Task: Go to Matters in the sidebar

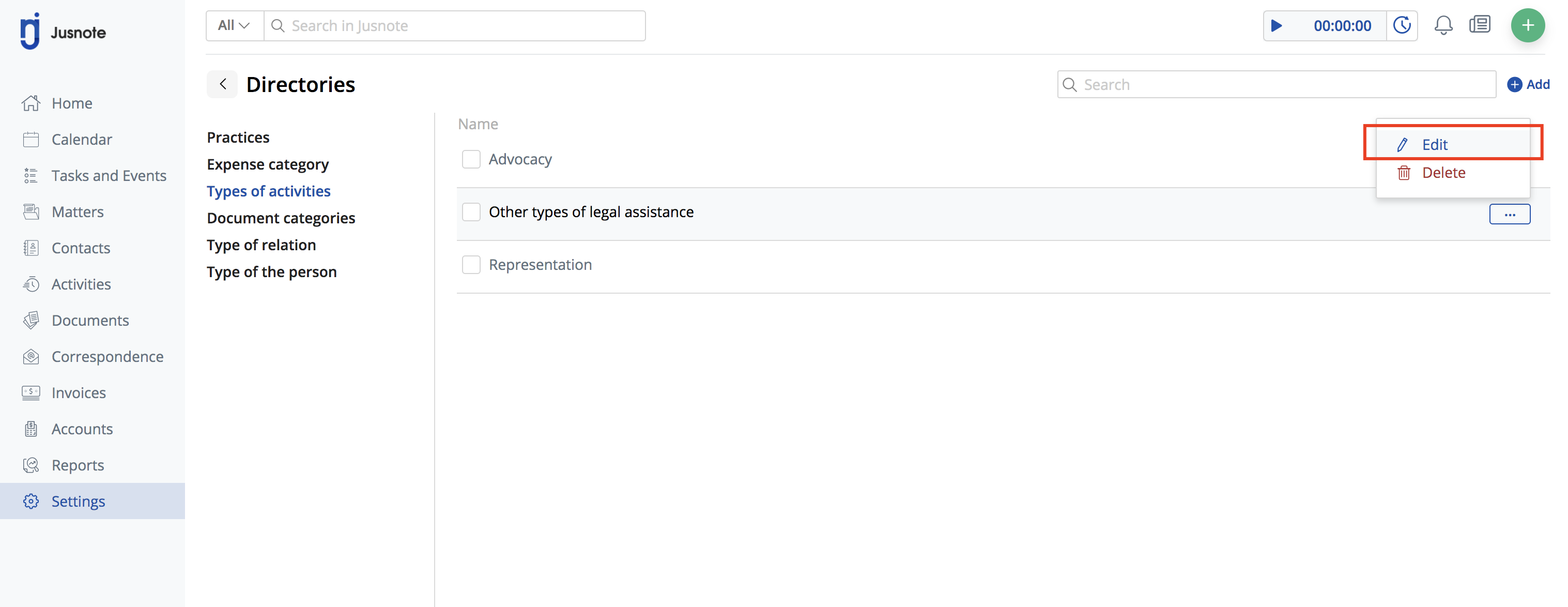Action: click(93, 212)
